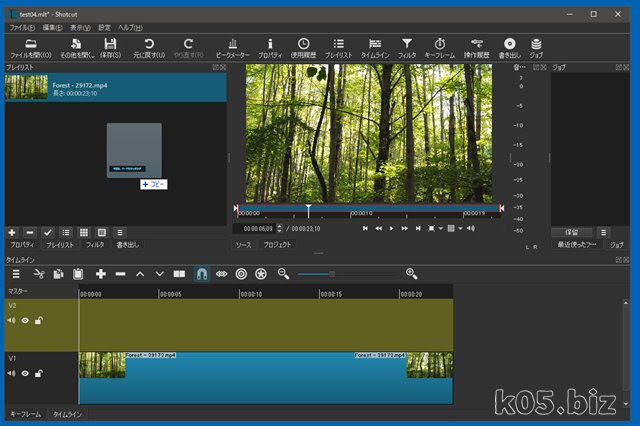
Task: Open the Help menu
Action: tap(130, 28)
